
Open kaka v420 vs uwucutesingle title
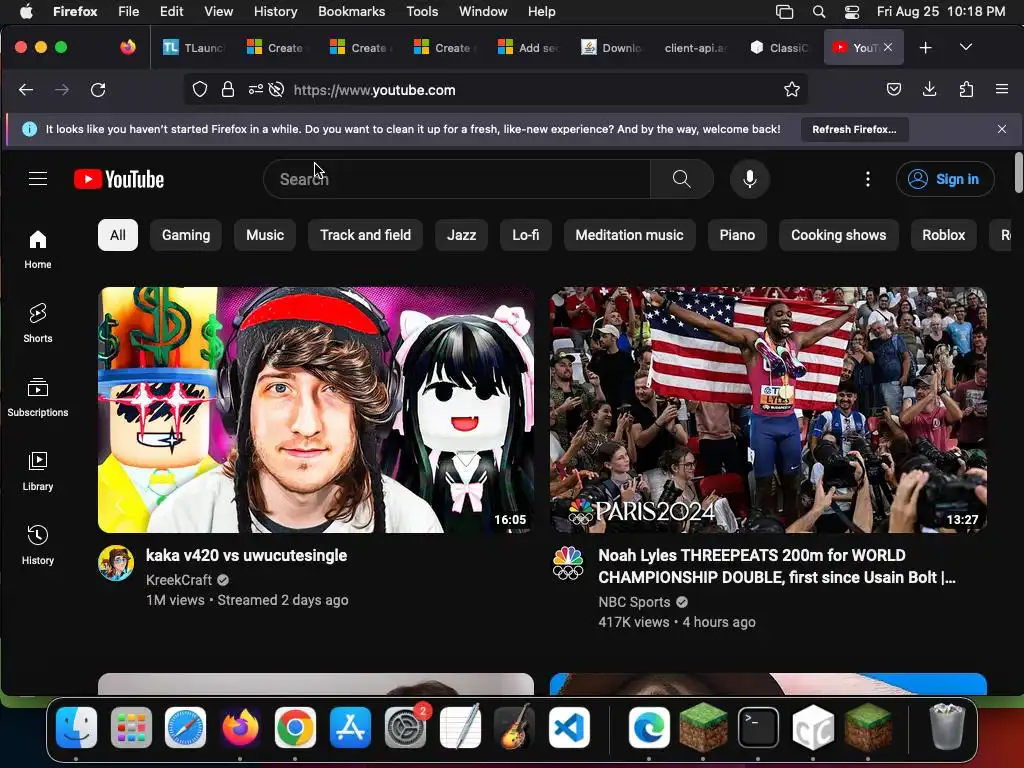click(246, 556)
